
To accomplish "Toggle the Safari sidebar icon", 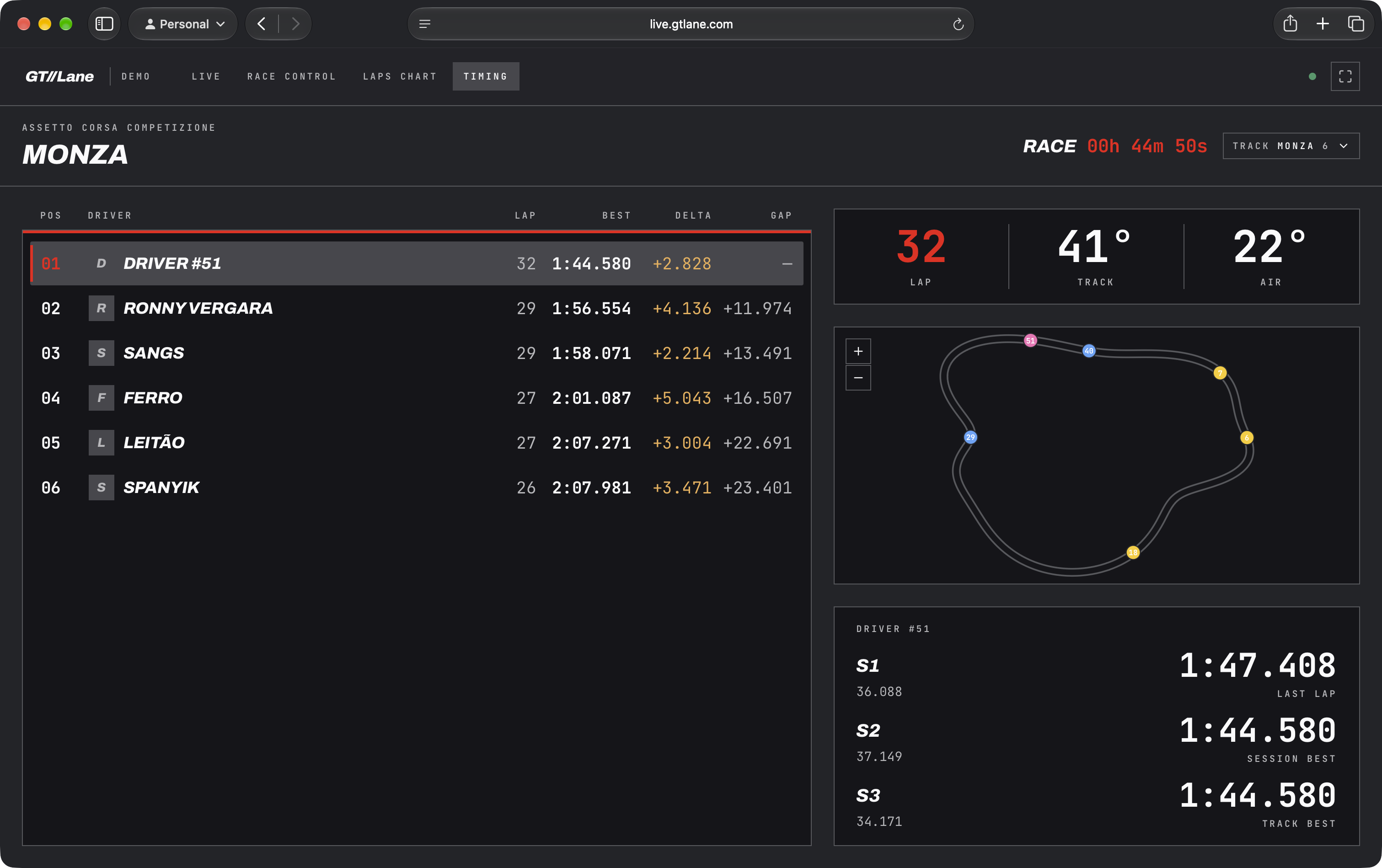I will click(x=104, y=24).
